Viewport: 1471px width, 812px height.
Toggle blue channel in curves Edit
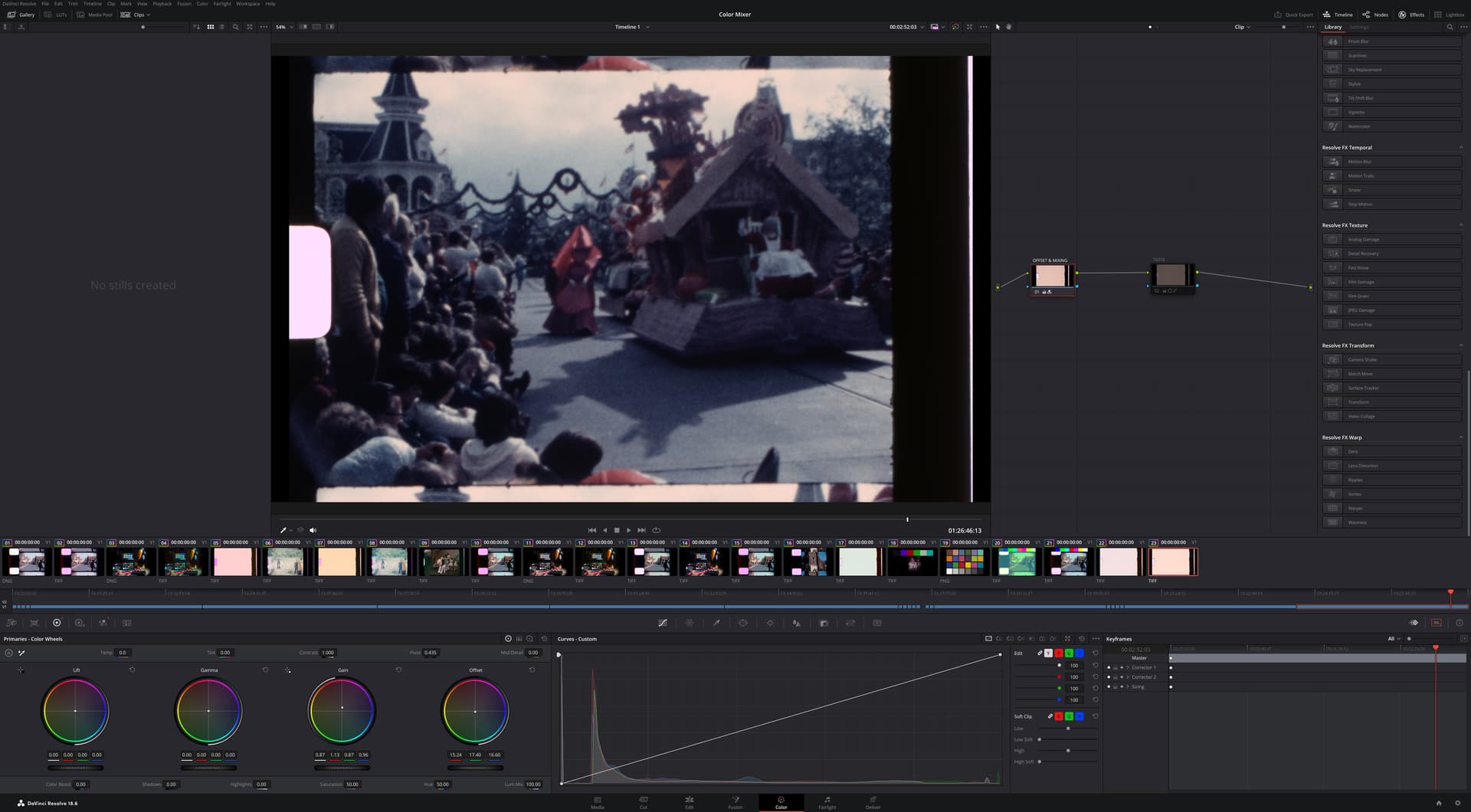tap(1079, 653)
